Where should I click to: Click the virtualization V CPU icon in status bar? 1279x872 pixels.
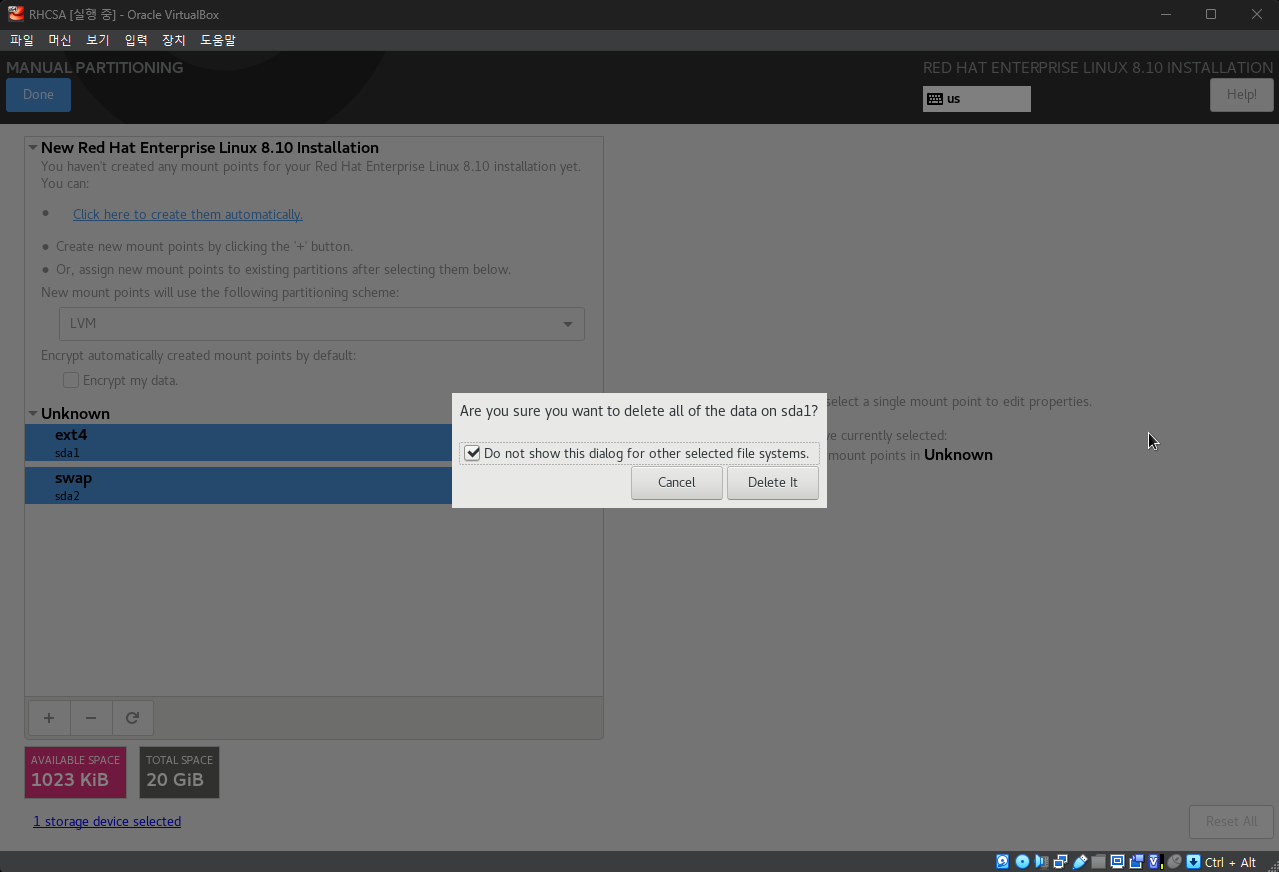[x=1155, y=862]
